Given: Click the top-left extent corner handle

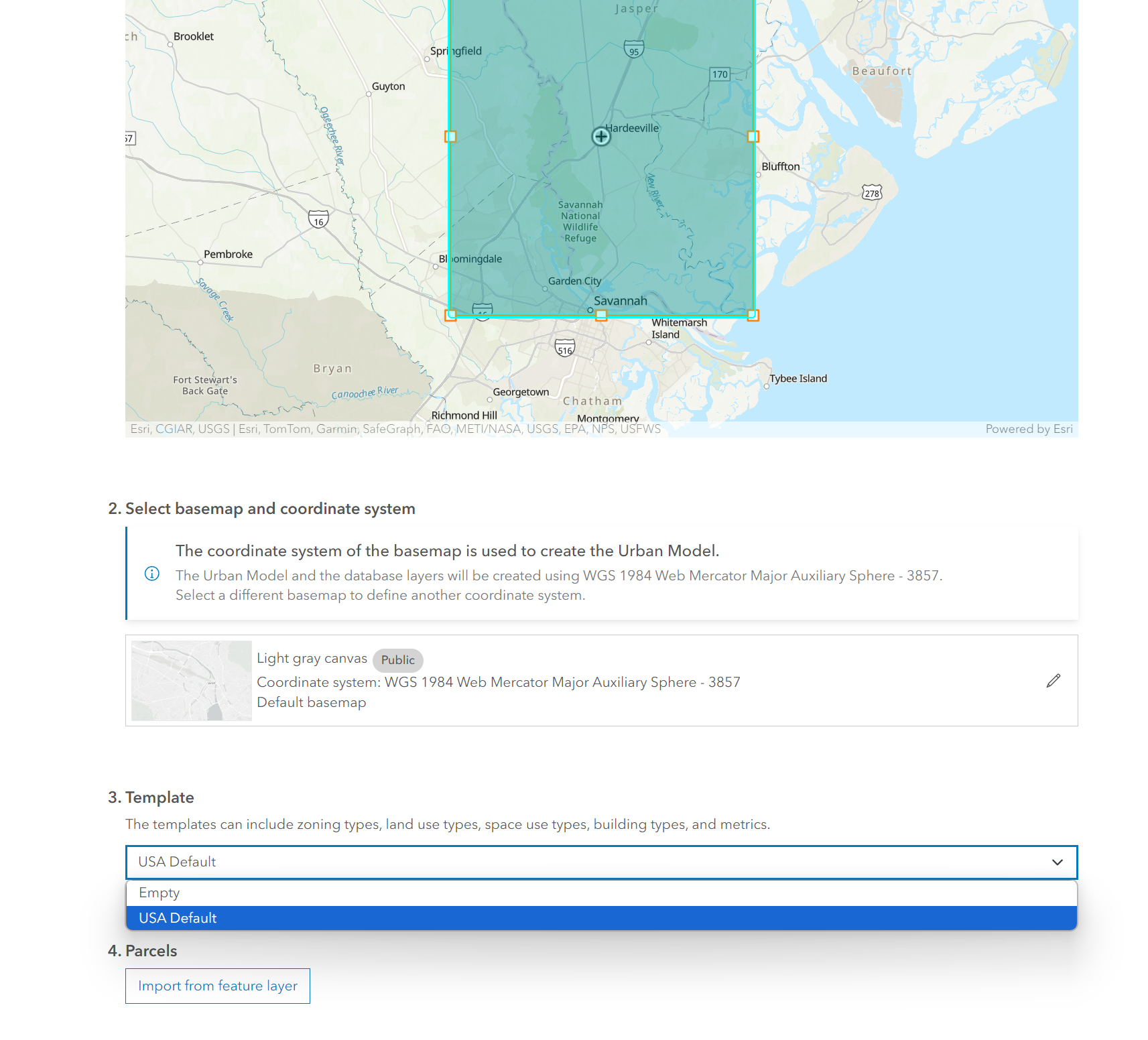Looking at the screenshot, I should [450, 136].
